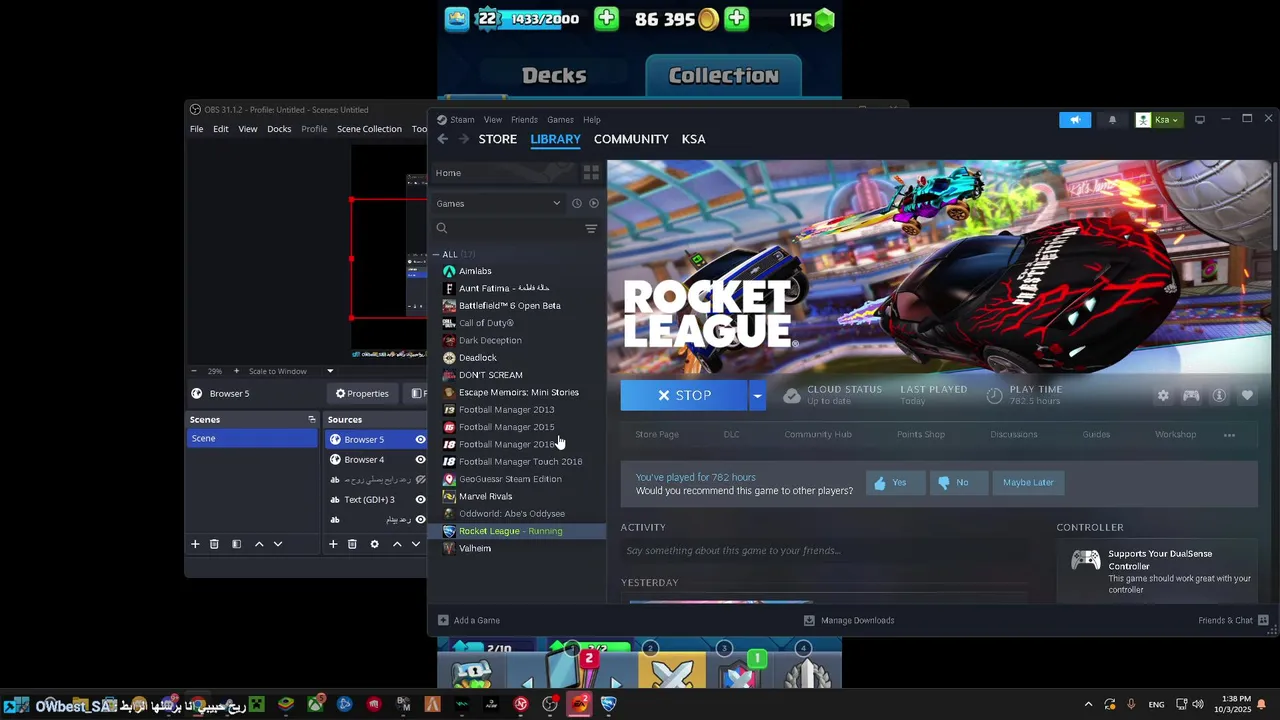Hide Text (GDI+) 3 source
This screenshot has width=1280, height=720.
(x=420, y=500)
